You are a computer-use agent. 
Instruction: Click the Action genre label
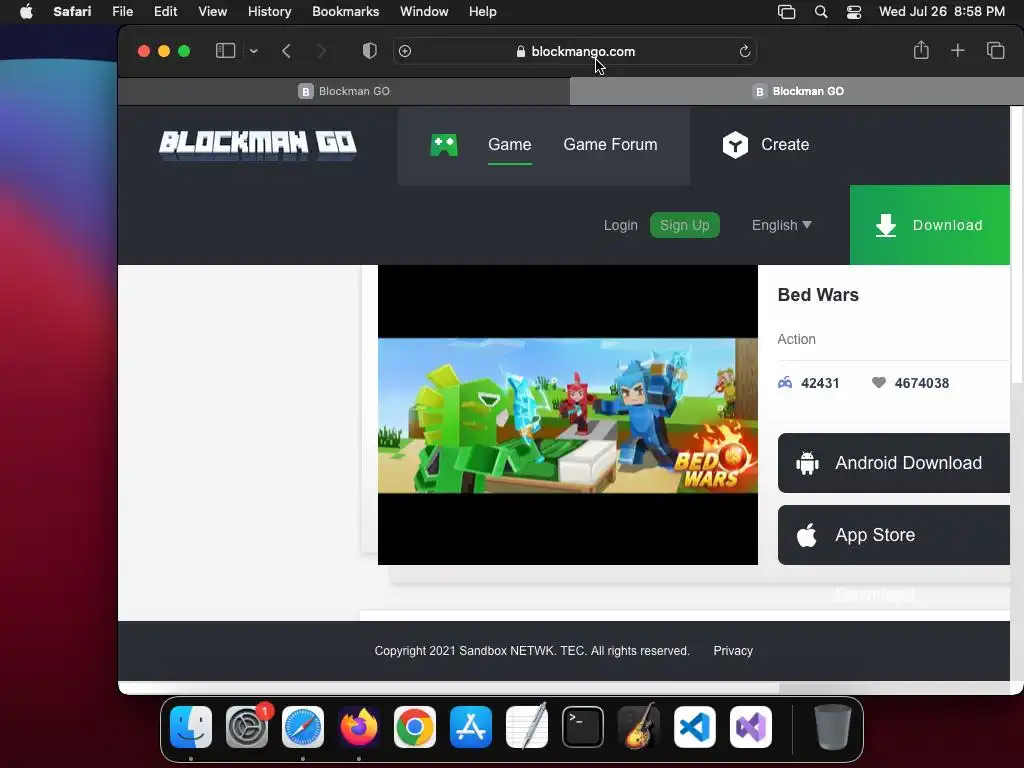[796, 340]
